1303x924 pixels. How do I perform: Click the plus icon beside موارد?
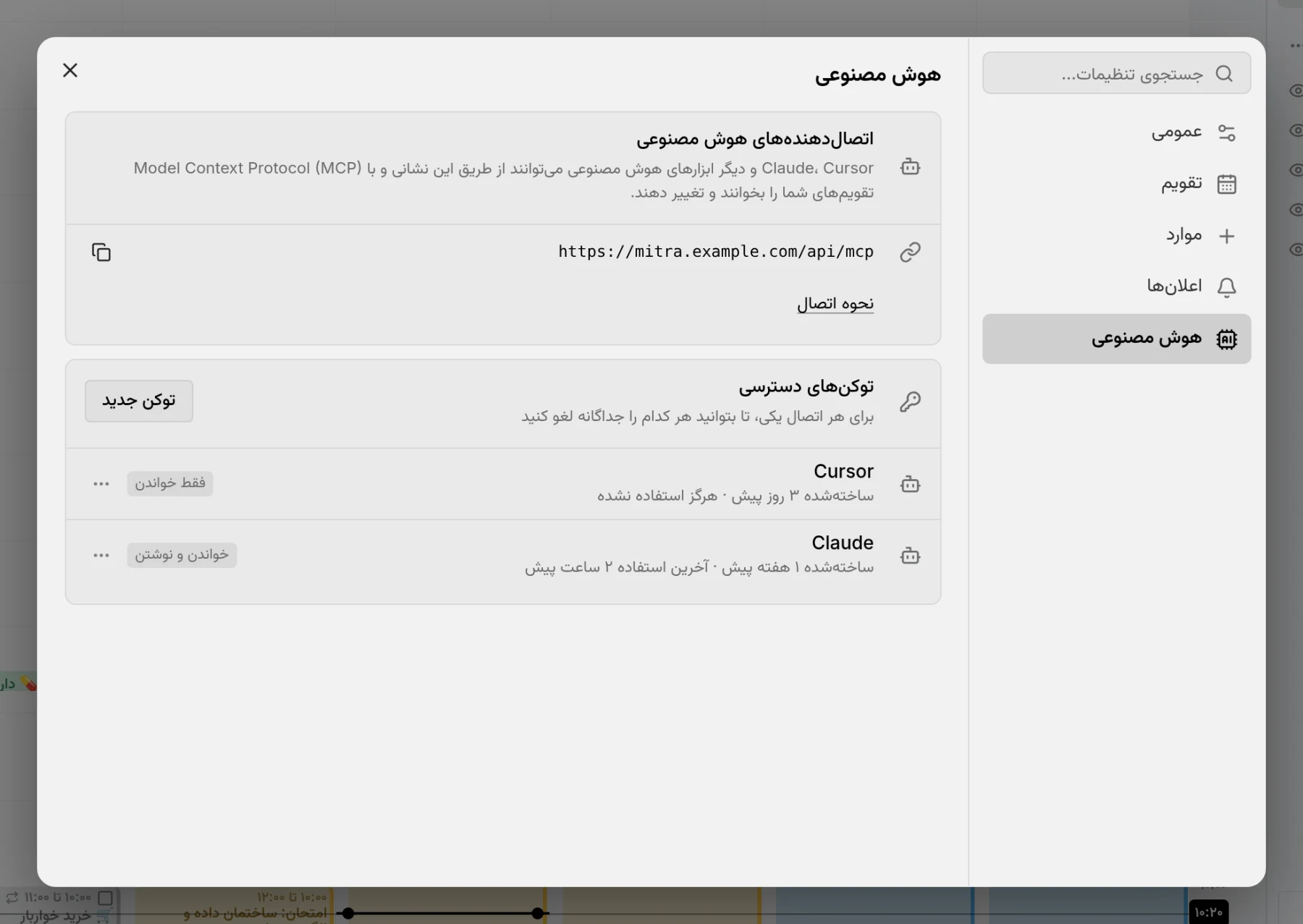pyautogui.click(x=1226, y=236)
